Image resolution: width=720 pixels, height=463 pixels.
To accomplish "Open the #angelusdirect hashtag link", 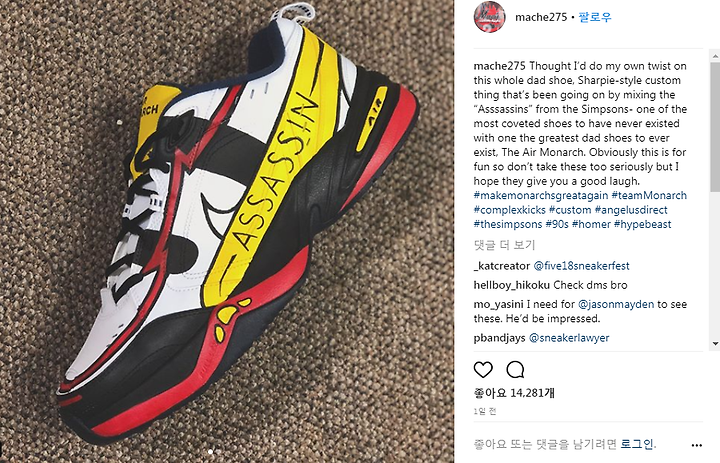I will [x=631, y=210].
